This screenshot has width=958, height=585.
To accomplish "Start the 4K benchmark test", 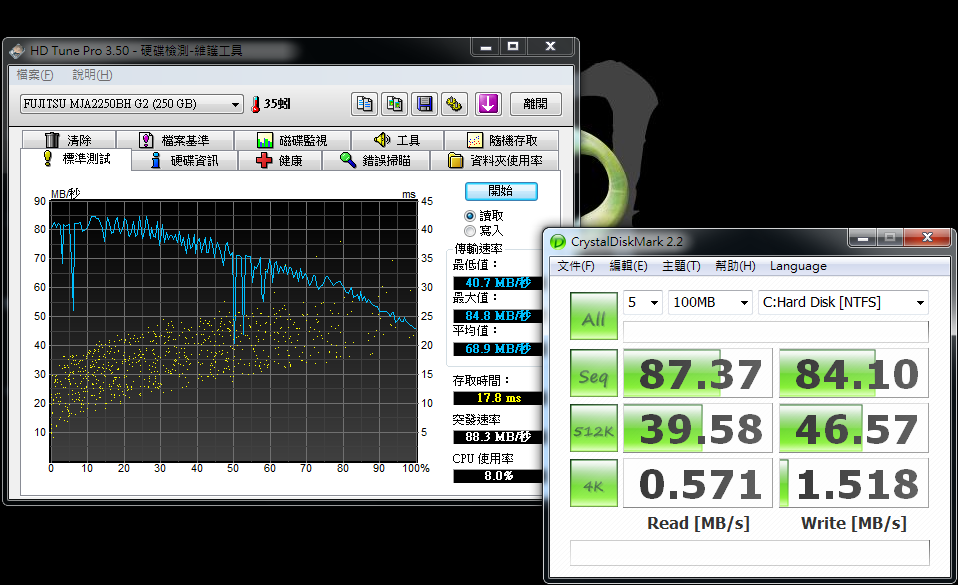I will [x=593, y=484].
